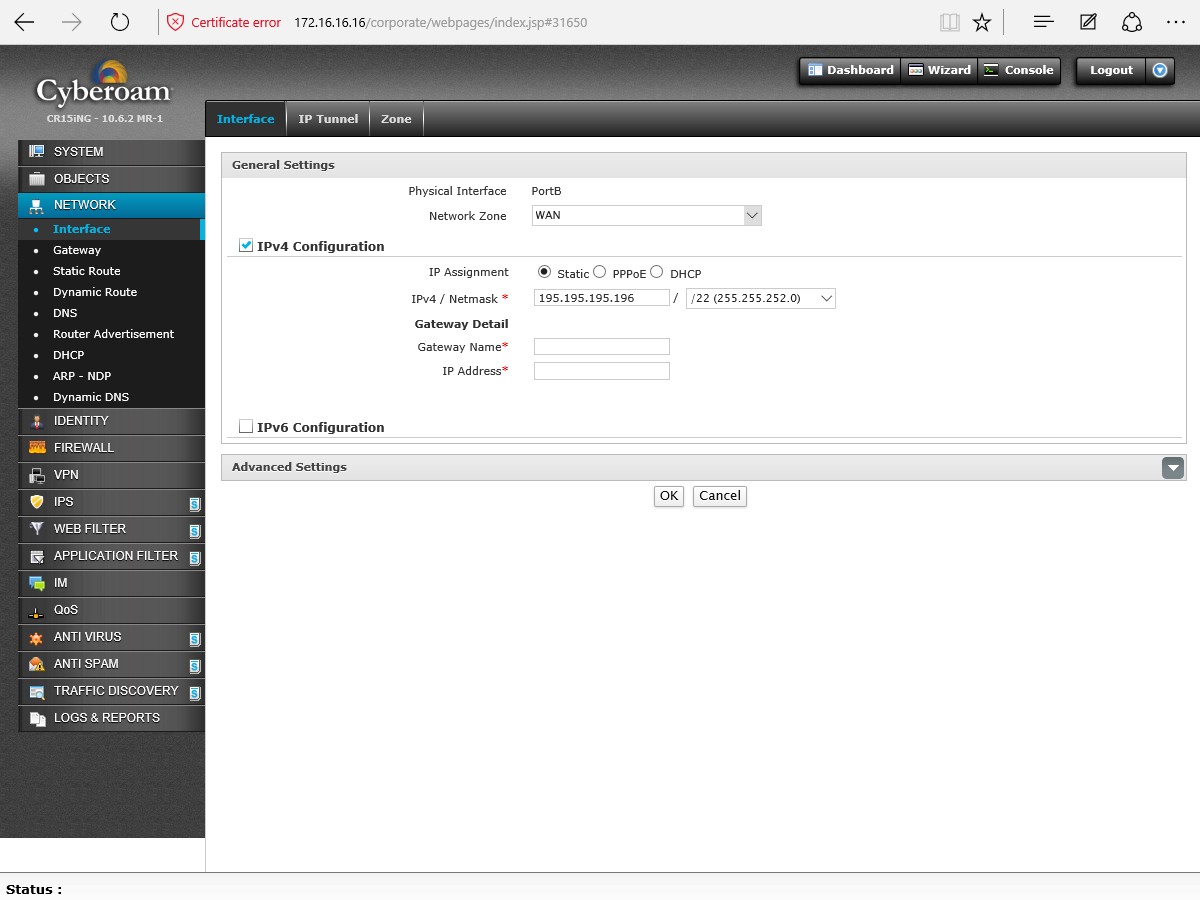Click the FIREWALL menu icon

click(x=37, y=448)
